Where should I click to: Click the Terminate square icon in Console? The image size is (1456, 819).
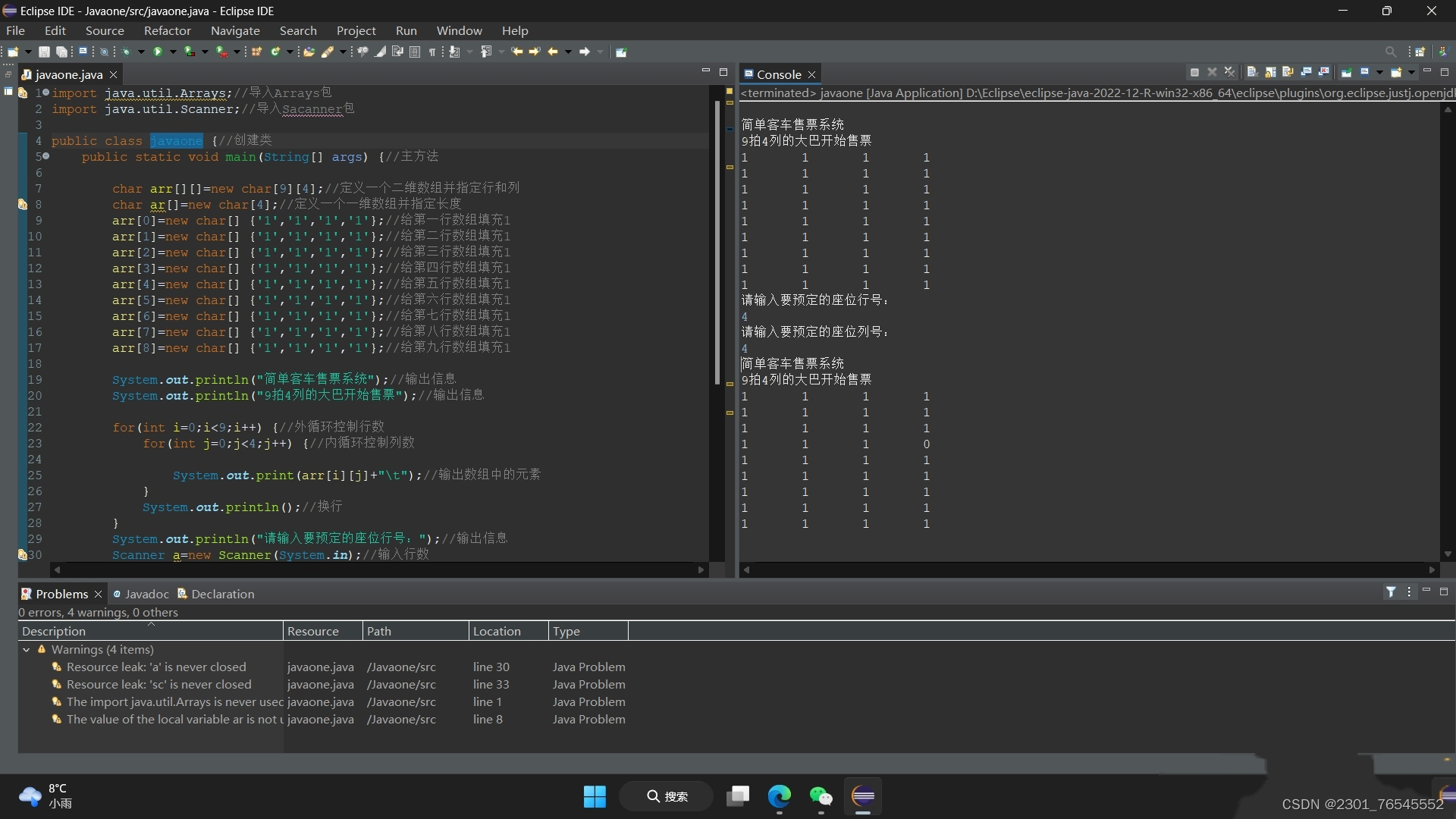(x=1194, y=72)
